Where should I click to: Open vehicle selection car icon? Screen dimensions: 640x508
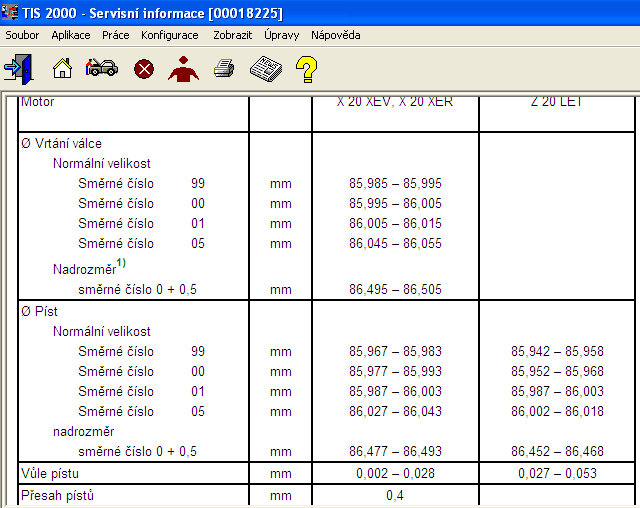tap(101, 69)
